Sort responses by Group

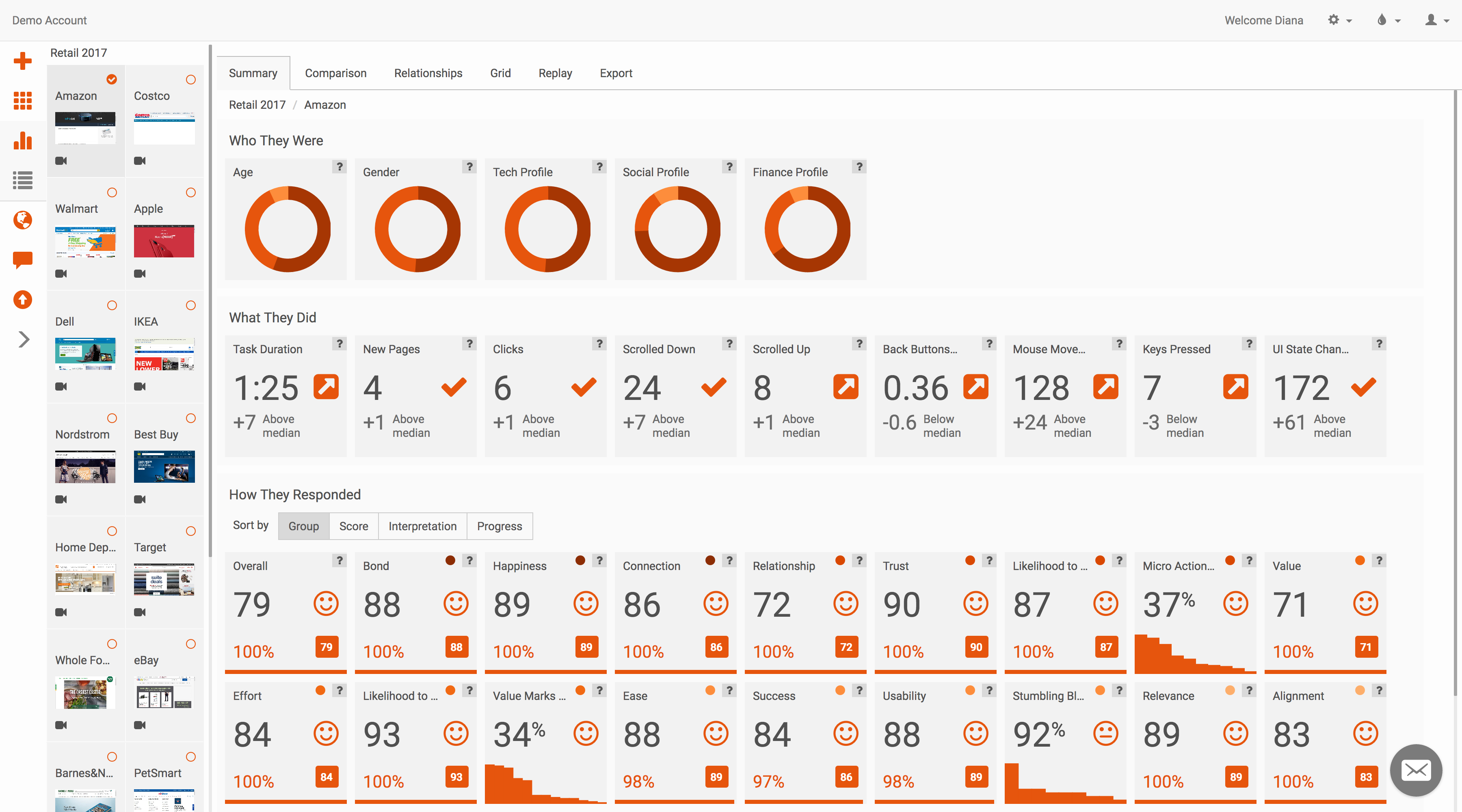(304, 526)
